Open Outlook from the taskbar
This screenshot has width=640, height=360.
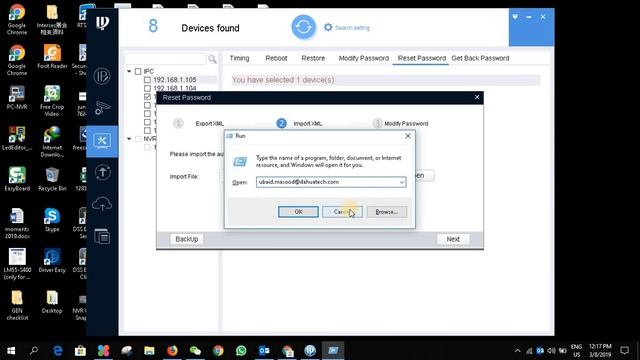264,351
